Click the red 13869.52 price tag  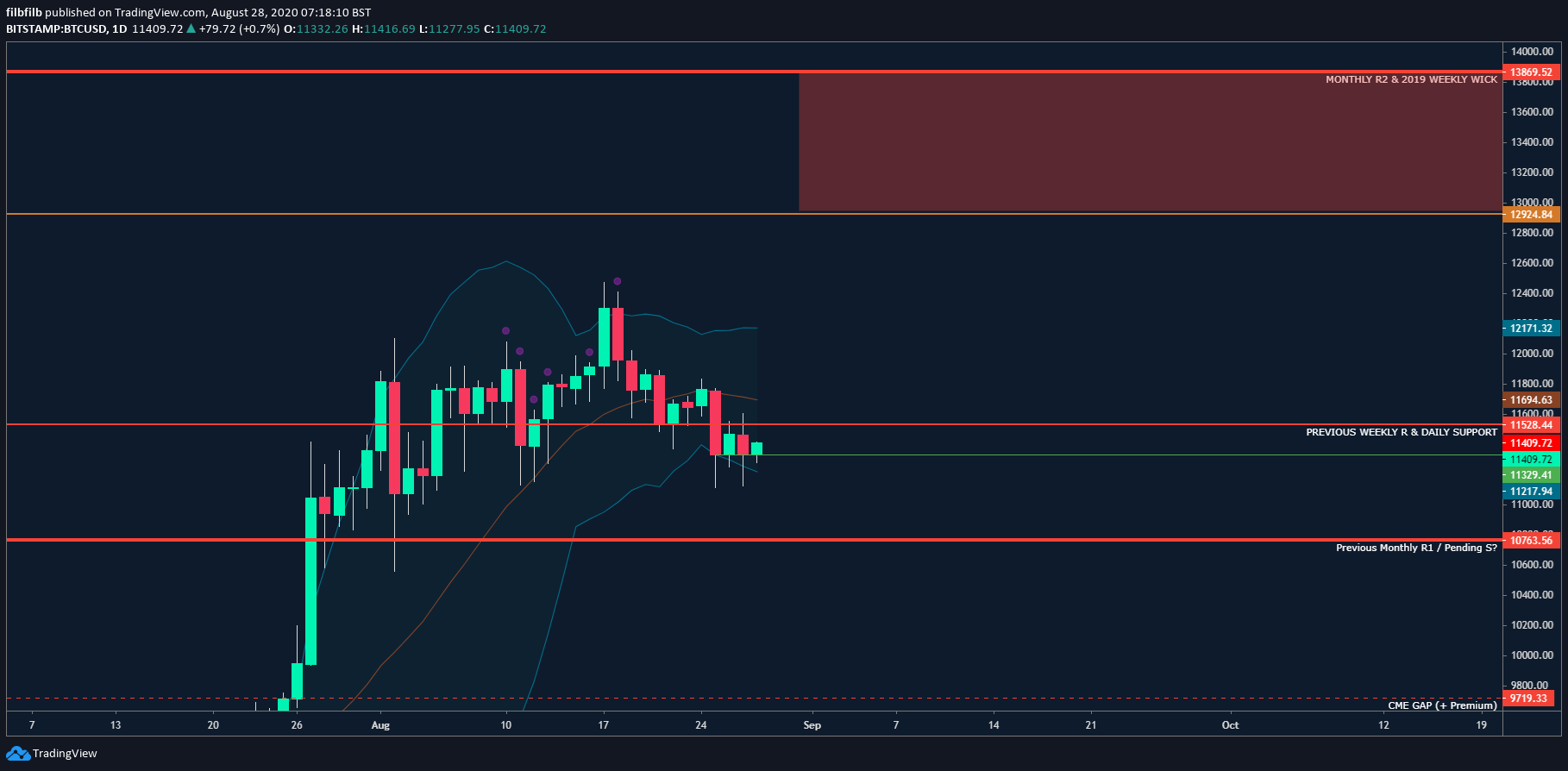(1531, 72)
